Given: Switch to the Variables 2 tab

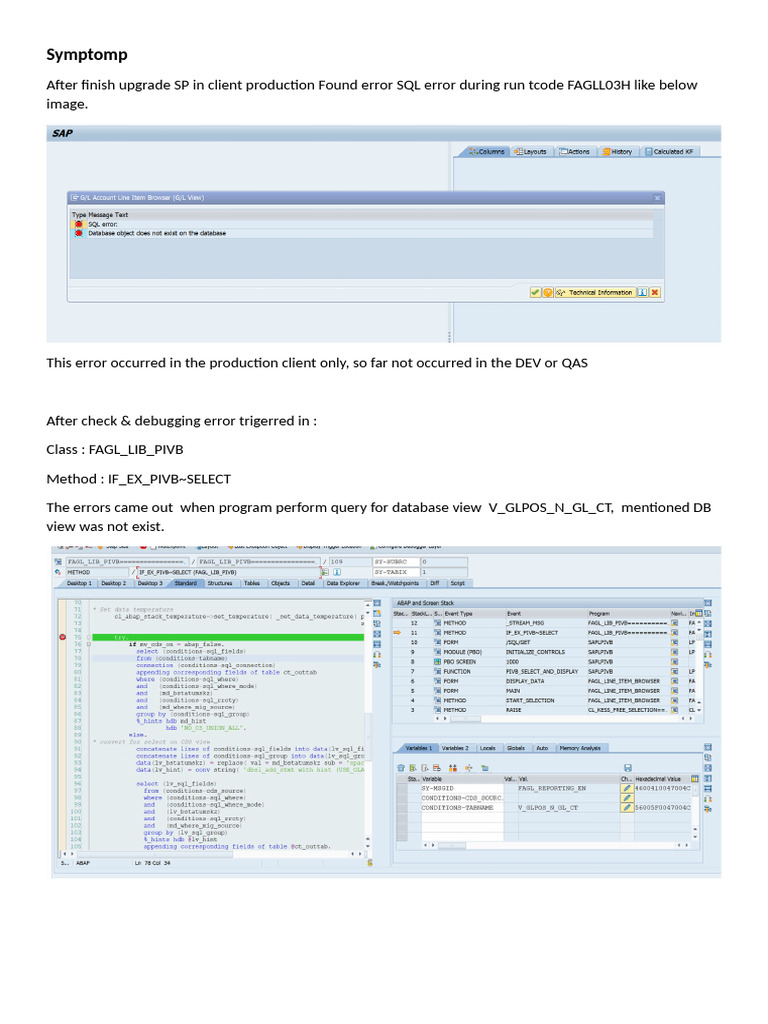Looking at the screenshot, I should coord(455,748).
